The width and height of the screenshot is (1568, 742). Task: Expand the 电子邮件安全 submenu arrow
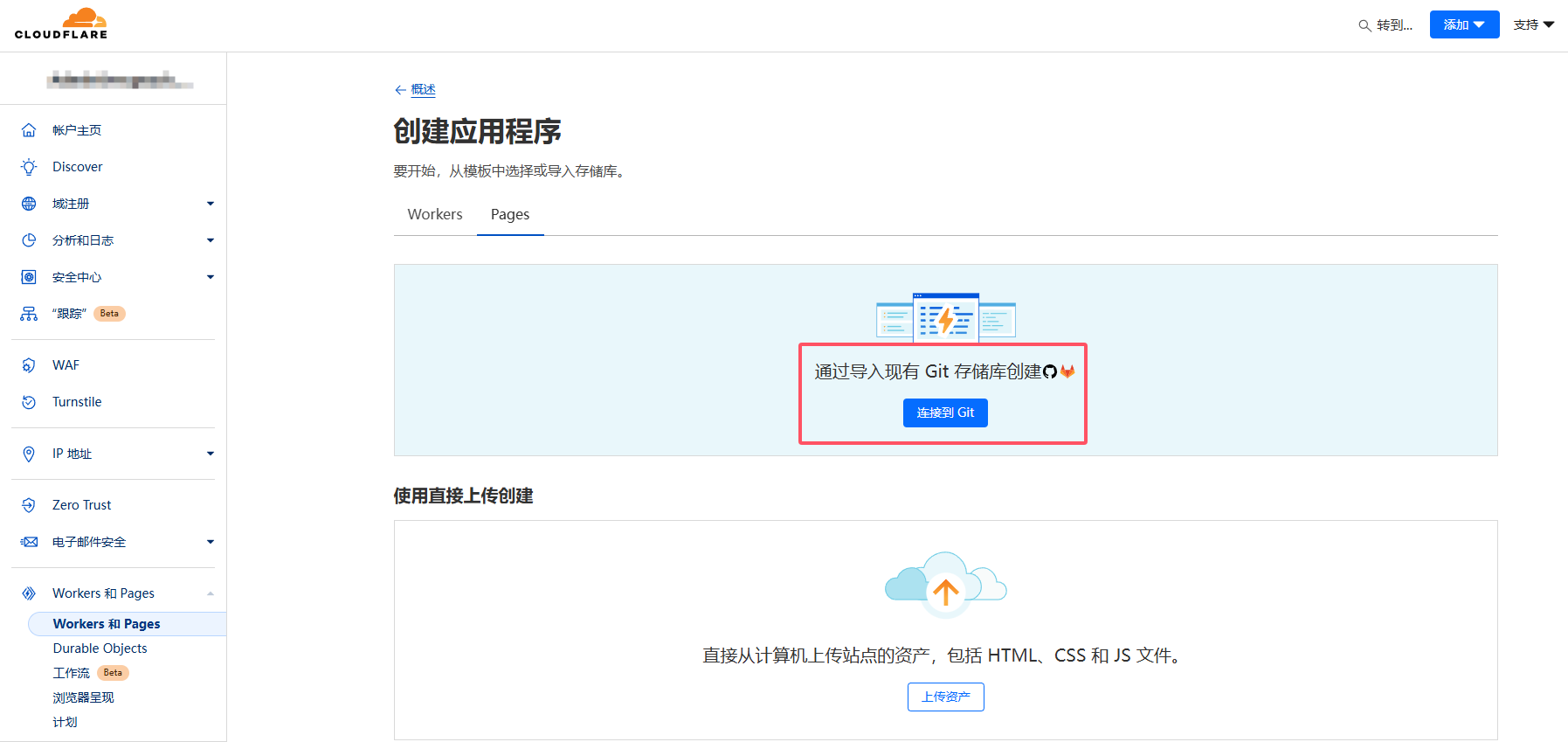211,542
